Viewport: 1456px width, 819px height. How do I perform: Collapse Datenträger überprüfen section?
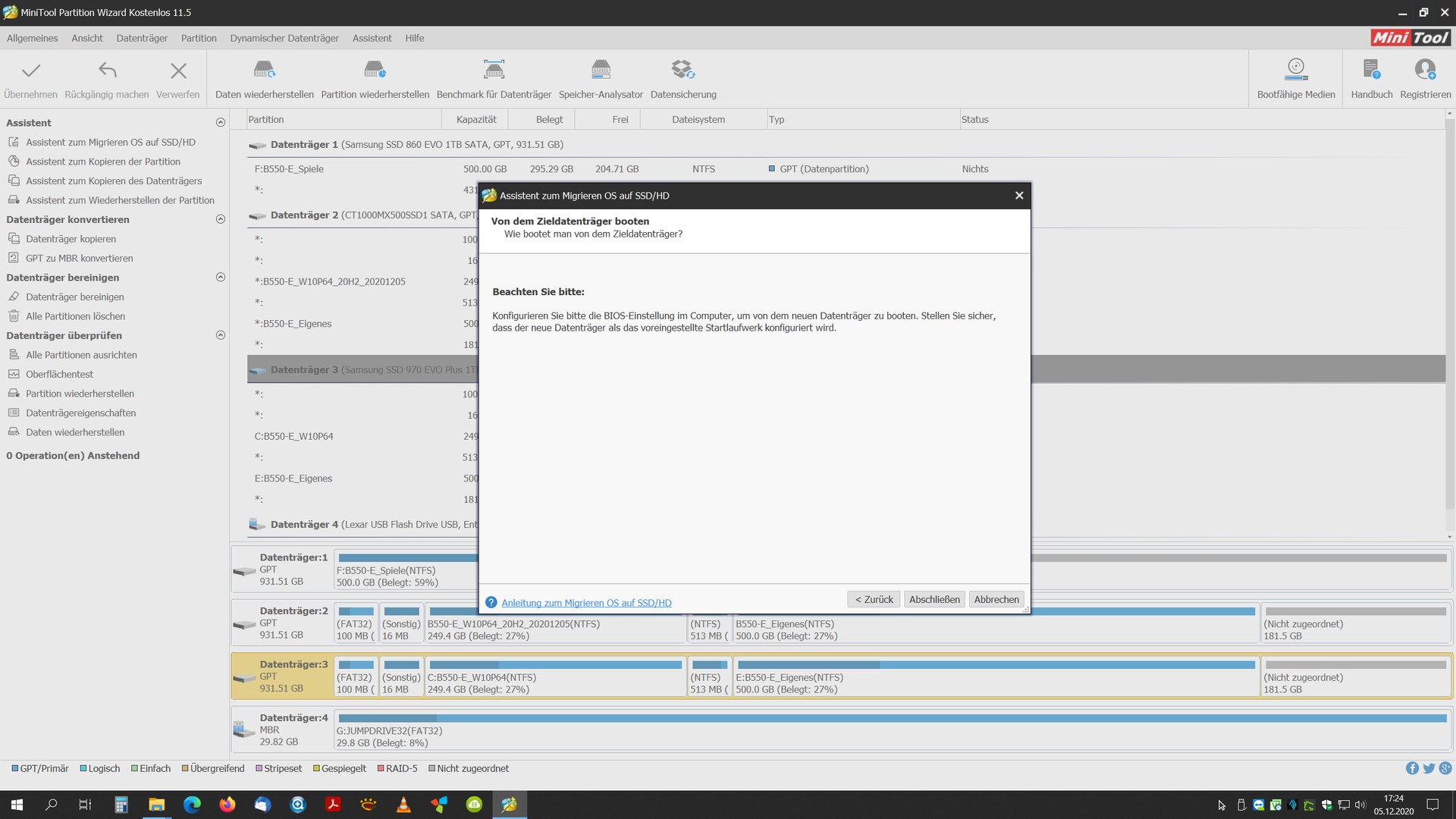click(x=221, y=335)
